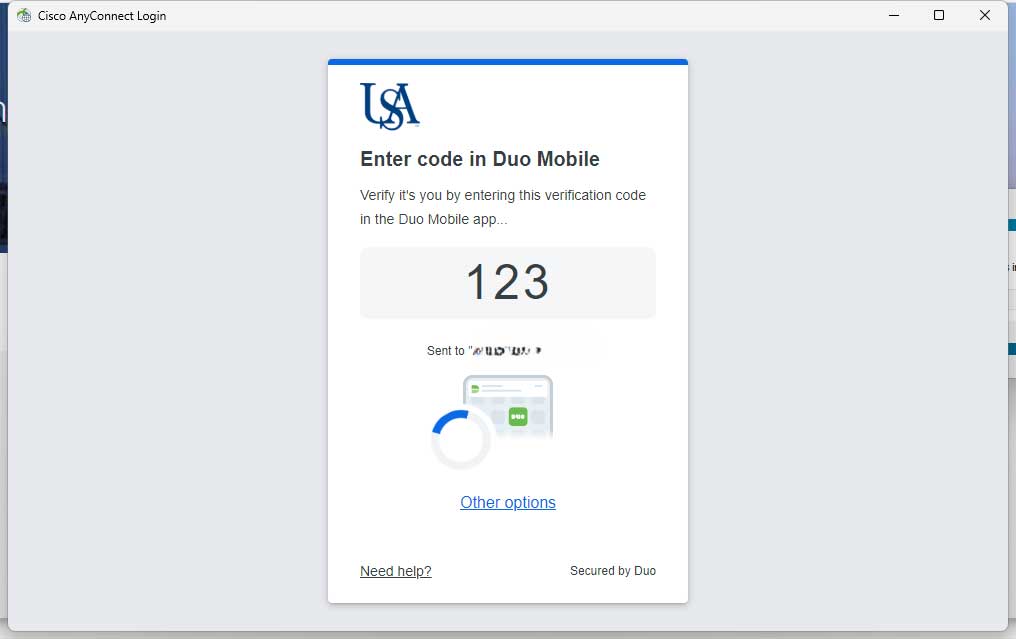Minimize the Cisco AnyConnect Login window
1016x639 pixels.
coord(894,15)
